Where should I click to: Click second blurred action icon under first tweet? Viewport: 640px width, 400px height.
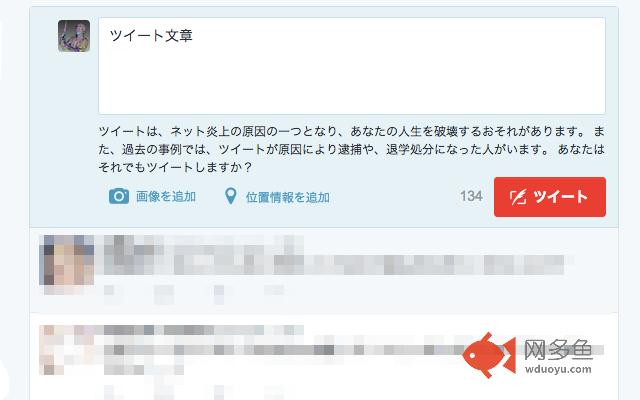(164, 293)
